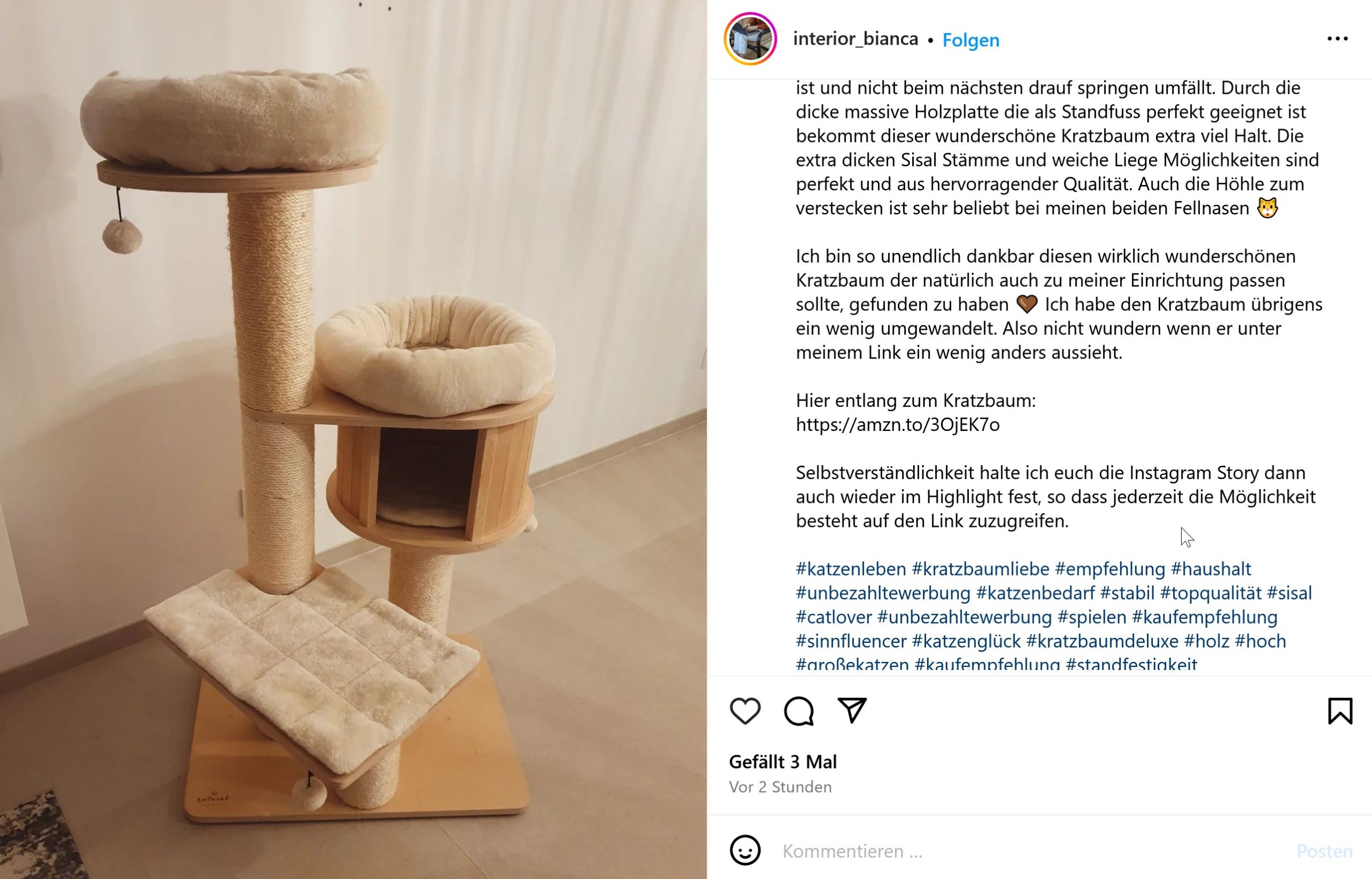Save post with bookmark icon
This screenshot has height=879, width=1372.
click(1340, 711)
